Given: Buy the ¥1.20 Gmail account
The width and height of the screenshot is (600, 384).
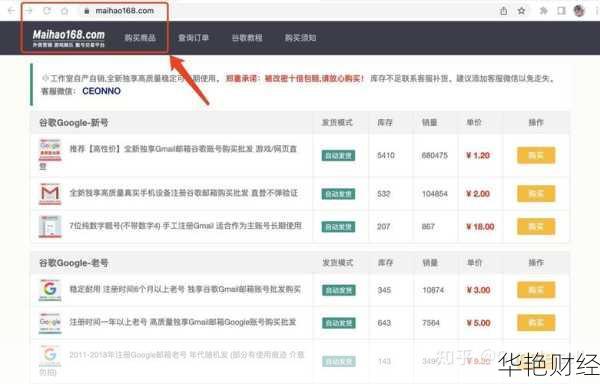Looking at the screenshot, I should 536,155.
